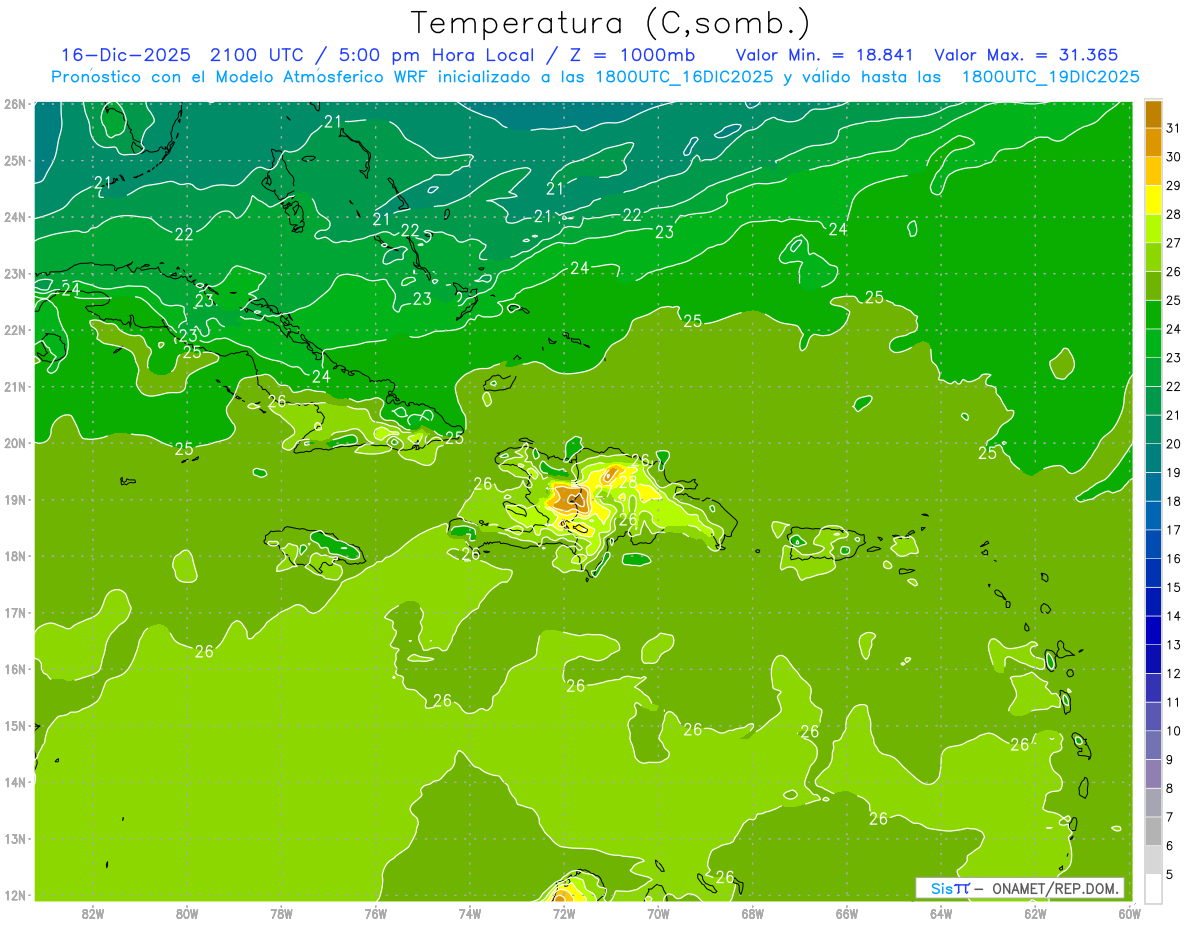The image size is (1200, 927).
Task: Click the brown-orange top segment of color bar
Action: click(x=1153, y=114)
